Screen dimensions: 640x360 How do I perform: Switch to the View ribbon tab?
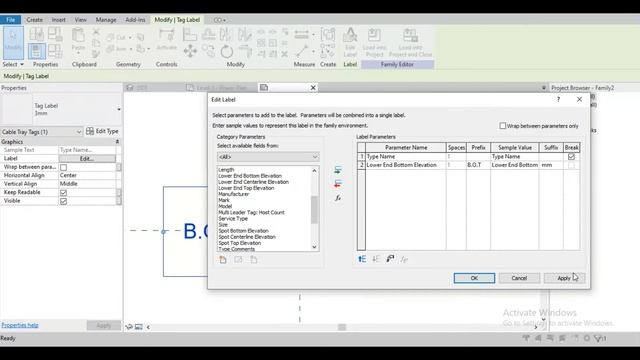coord(80,20)
